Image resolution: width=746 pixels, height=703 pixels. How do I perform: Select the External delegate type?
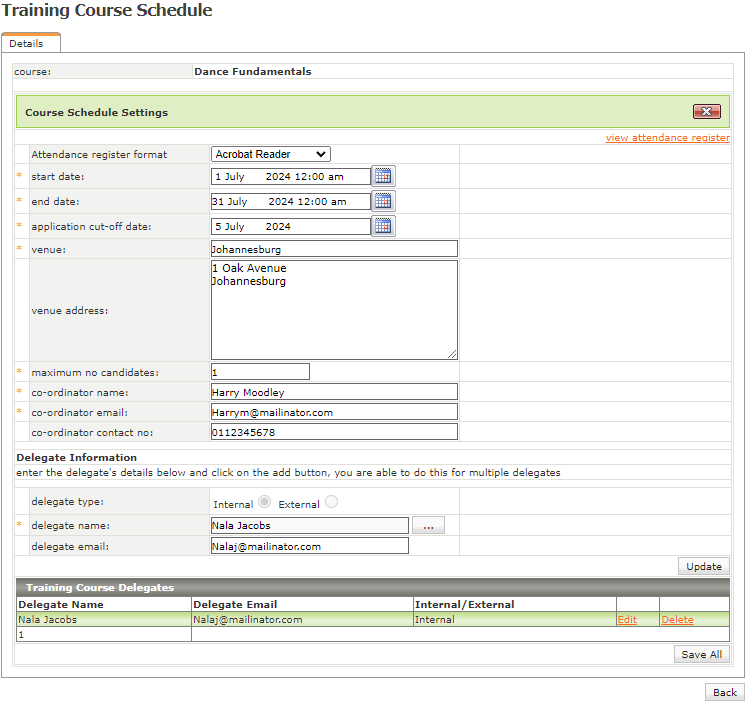[331, 503]
